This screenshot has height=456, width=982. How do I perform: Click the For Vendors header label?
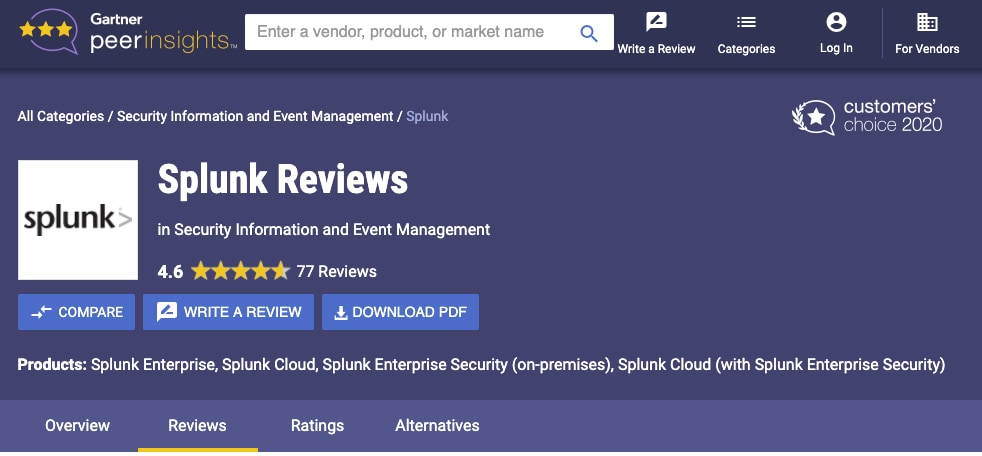pos(927,49)
